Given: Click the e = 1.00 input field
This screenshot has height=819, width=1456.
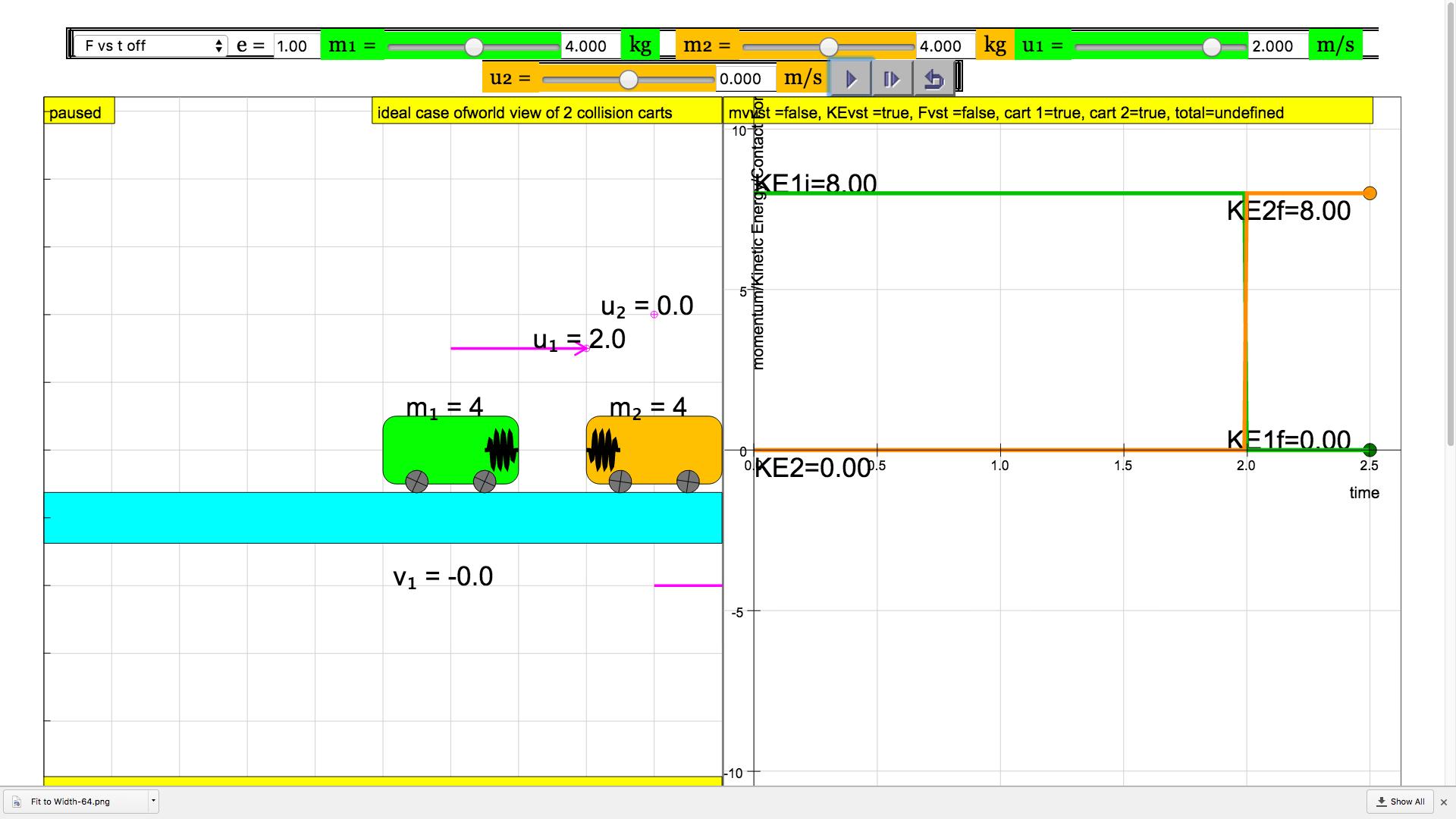Looking at the screenshot, I should point(297,45).
